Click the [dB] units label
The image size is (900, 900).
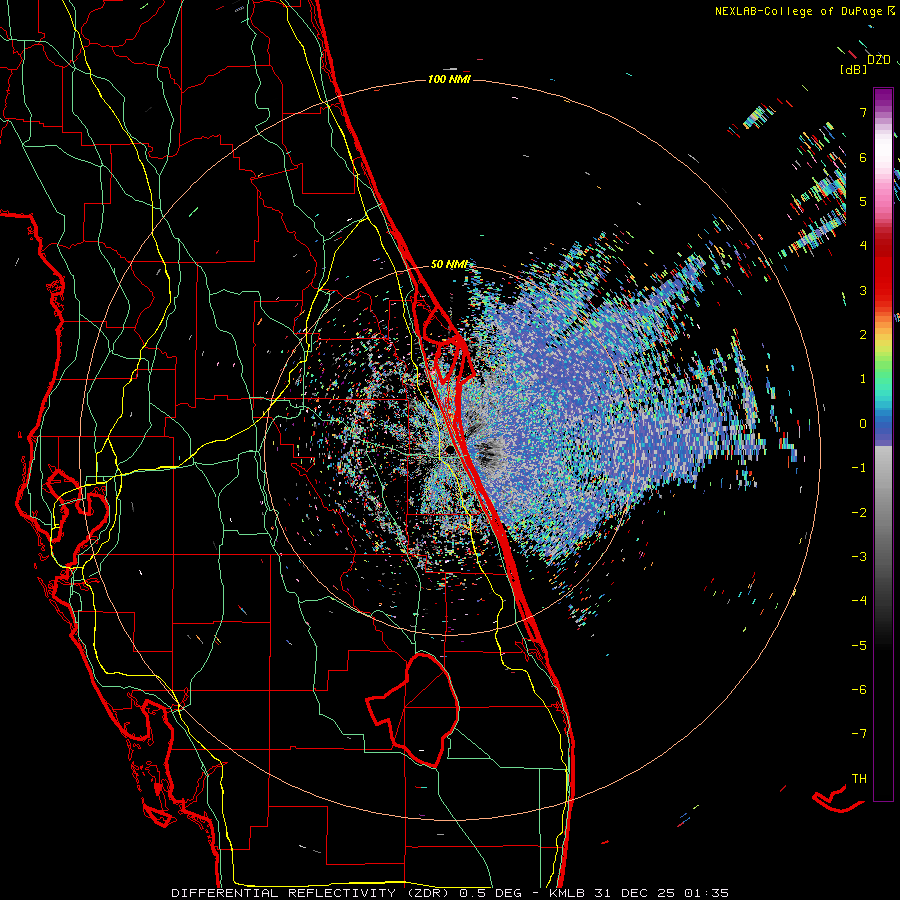click(x=853, y=70)
